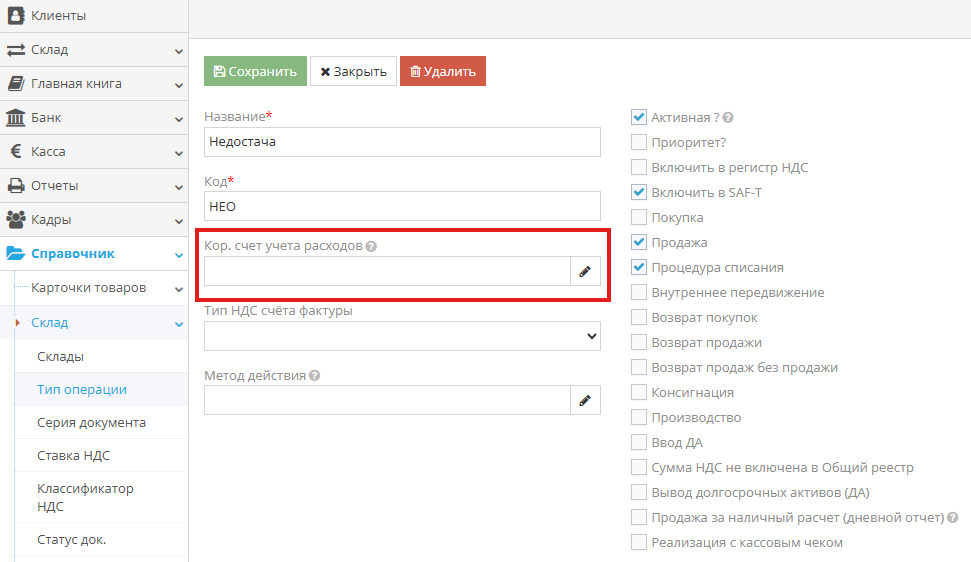This screenshot has width=971, height=562.
Task: Click help icon beside Метод действия label
Action: [315, 376]
